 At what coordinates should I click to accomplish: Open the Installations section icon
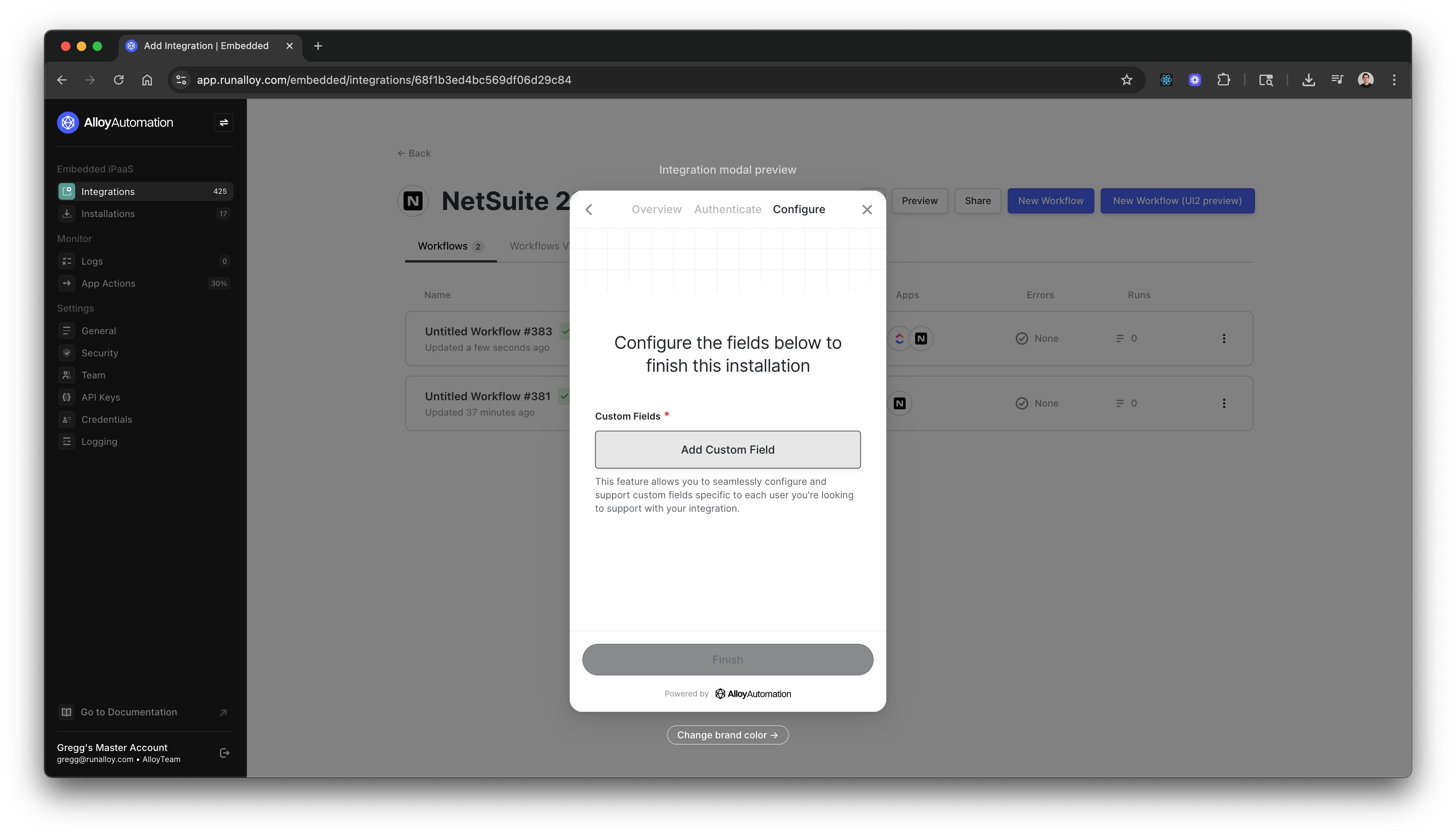click(66, 214)
